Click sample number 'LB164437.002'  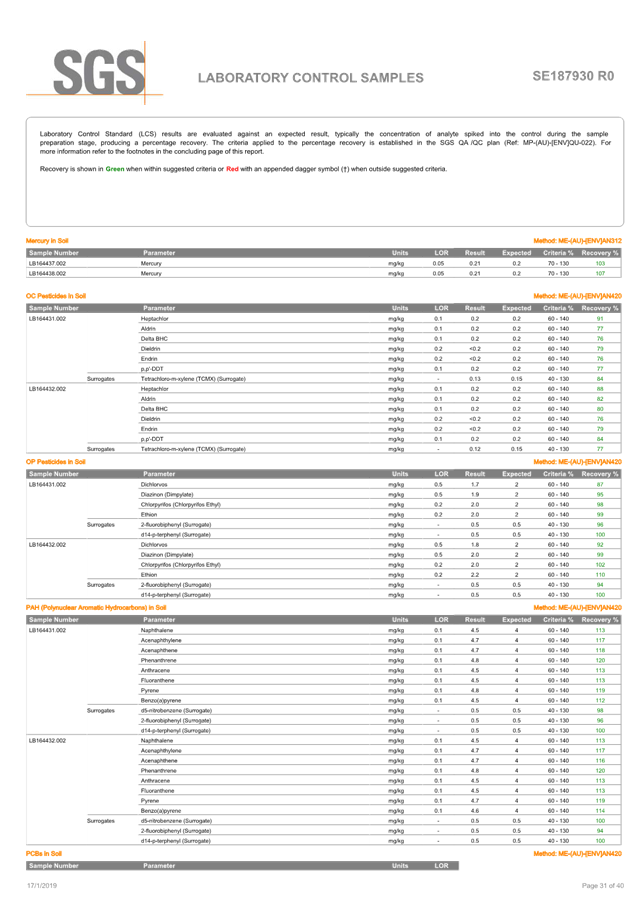[x=47, y=264]
